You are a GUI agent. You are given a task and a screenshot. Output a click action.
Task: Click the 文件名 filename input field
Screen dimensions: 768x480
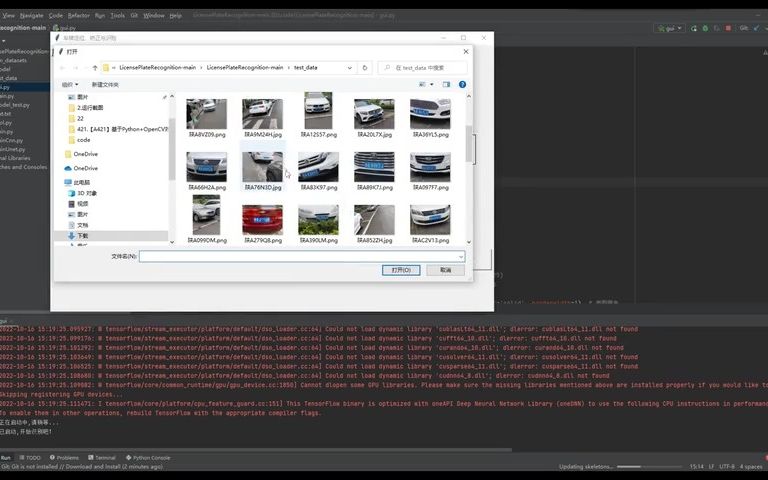point(302,256)
